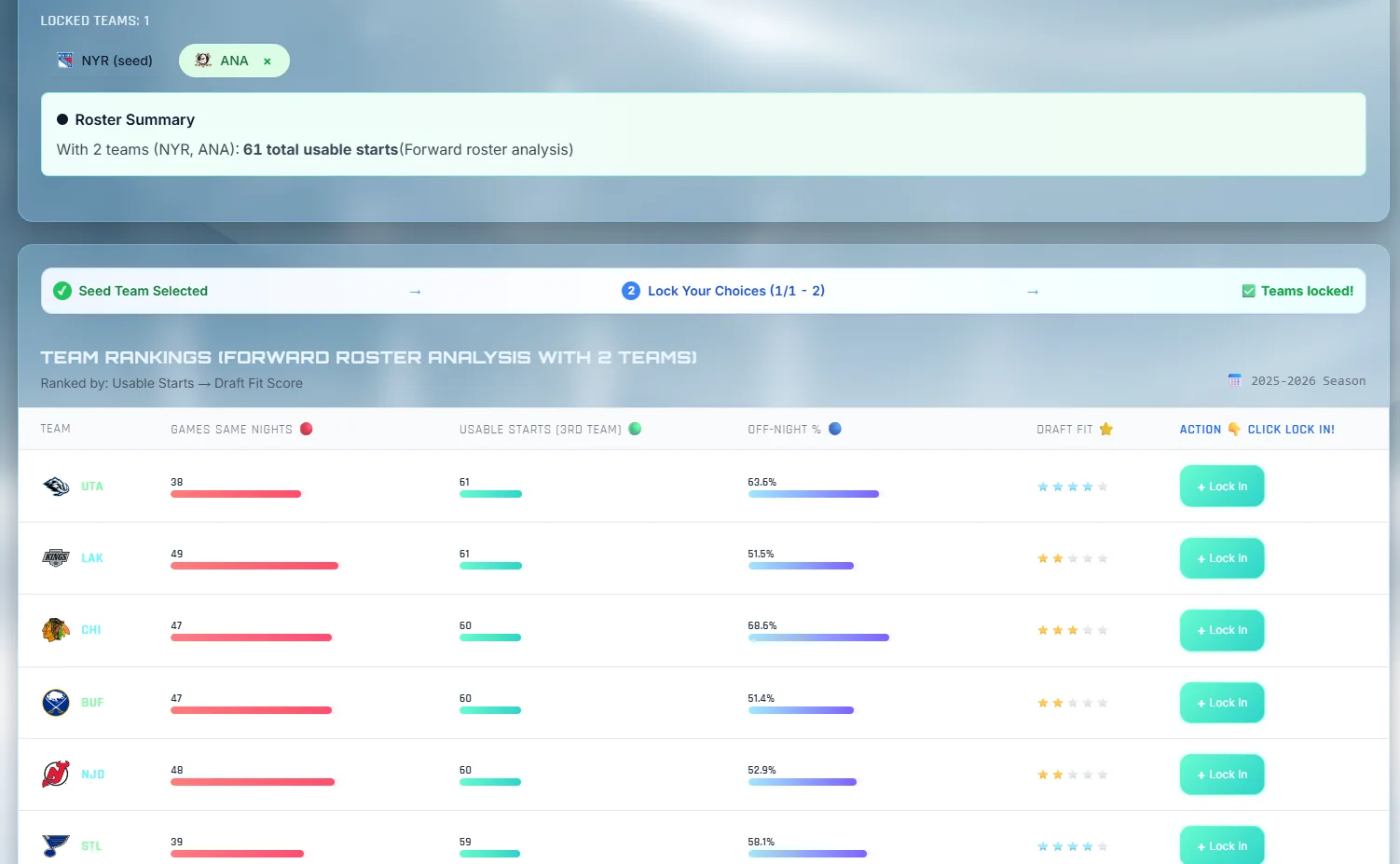The image size is (1400, 864).
Task: Click the CHI team abbreviation
Action: 91,630
